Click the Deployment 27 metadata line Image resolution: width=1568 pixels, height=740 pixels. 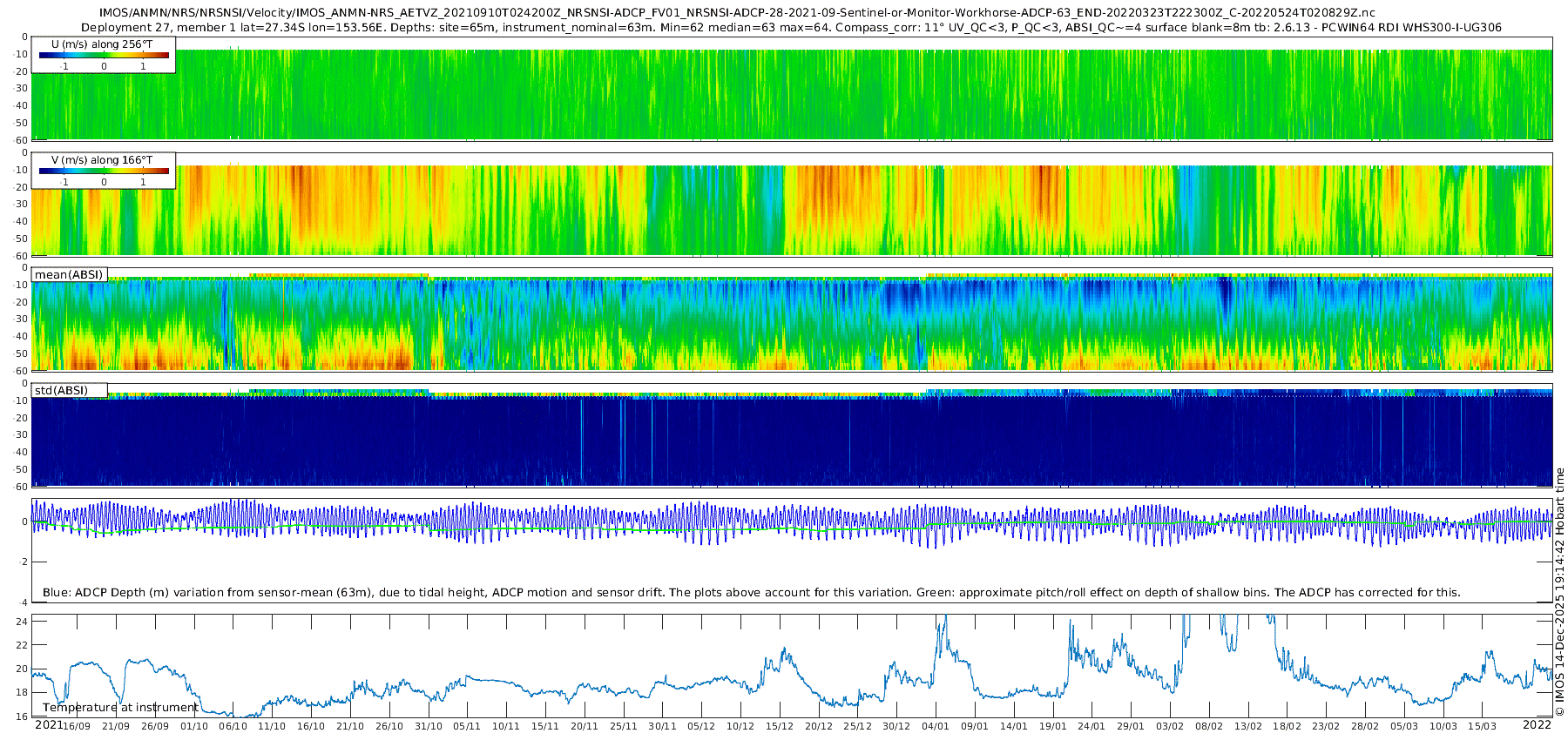(791, 27)
